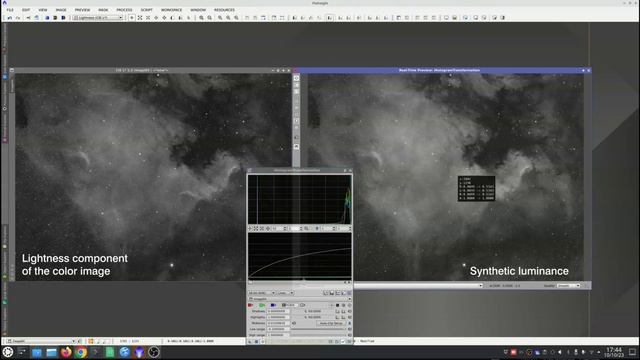The height and width of the screenshot is (360, 640).
Task: Click reset icon beside Midtones value field
Action: pyautogui.click(x=294, y=323)
